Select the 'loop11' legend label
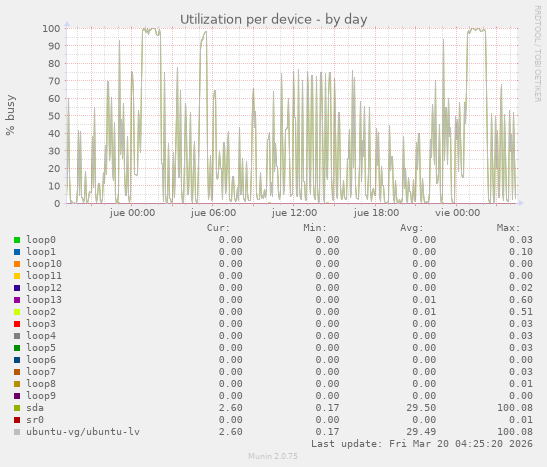Image resolution: width=547 pixels, height=467 pixels. pos(44,276)
